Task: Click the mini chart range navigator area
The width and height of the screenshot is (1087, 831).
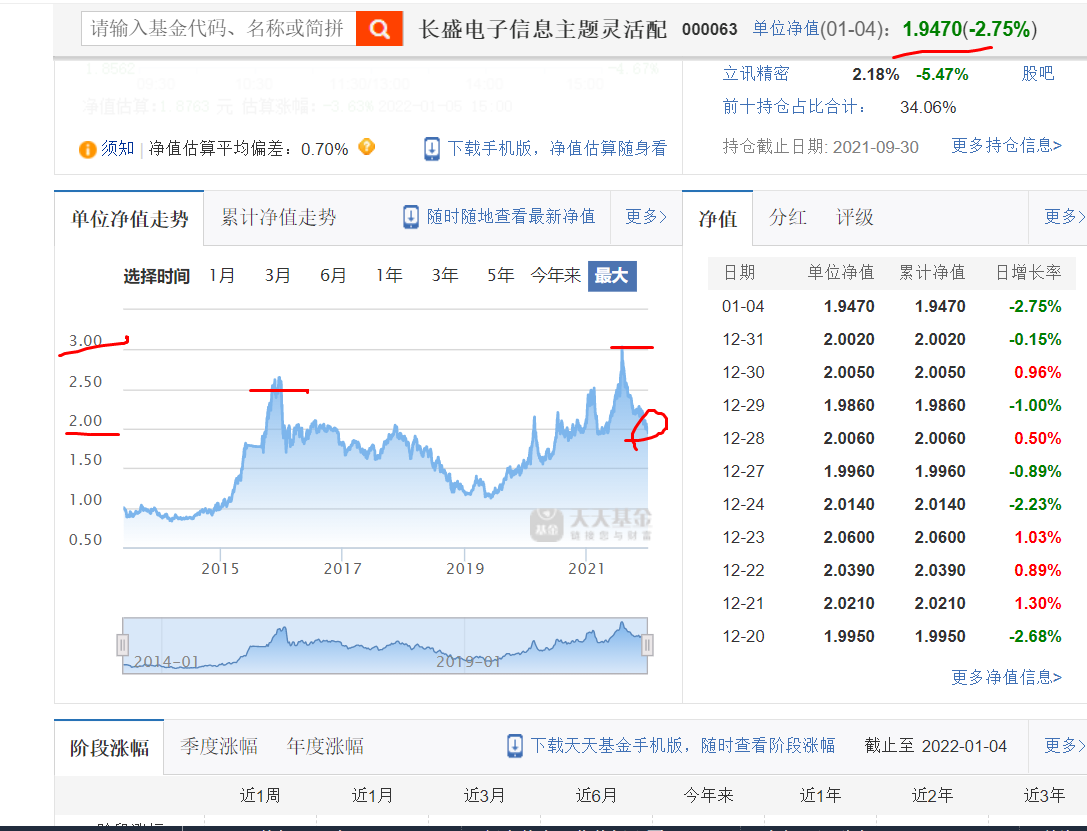Action: pos(385,645)
